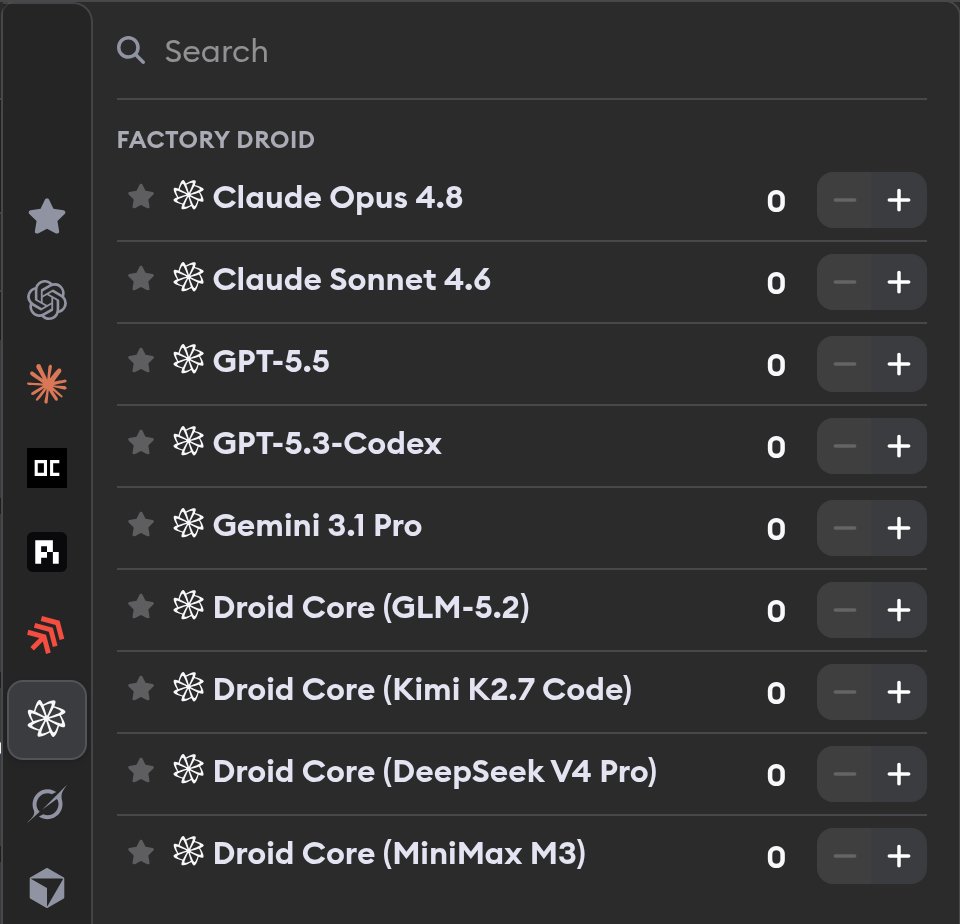Increase Gemini 3.1 Pro count

(899, 528)
